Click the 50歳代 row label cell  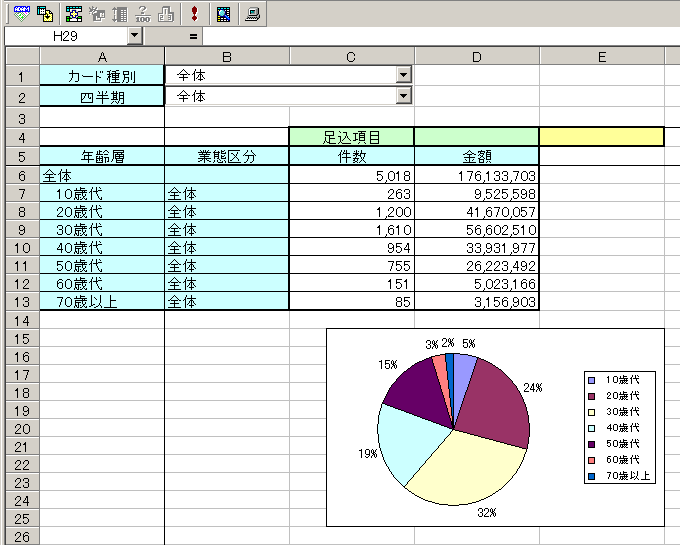(x=102, y=265)
